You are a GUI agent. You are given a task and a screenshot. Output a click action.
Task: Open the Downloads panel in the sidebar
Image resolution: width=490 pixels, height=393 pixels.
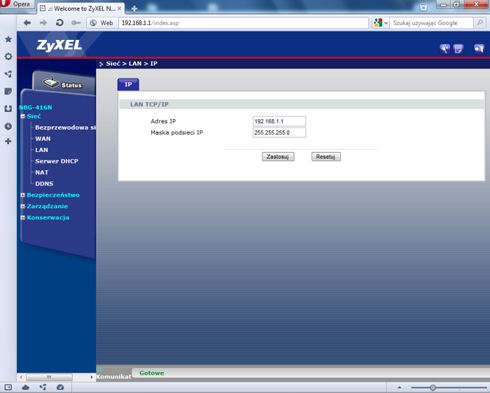point(8,108)
